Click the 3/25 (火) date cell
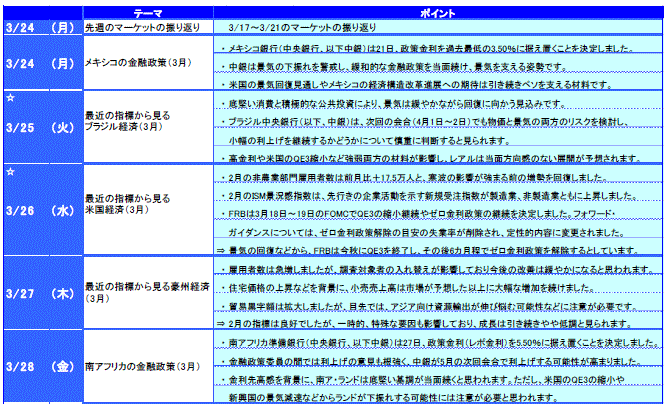The image size is (668, 414). tap(41, 130)
